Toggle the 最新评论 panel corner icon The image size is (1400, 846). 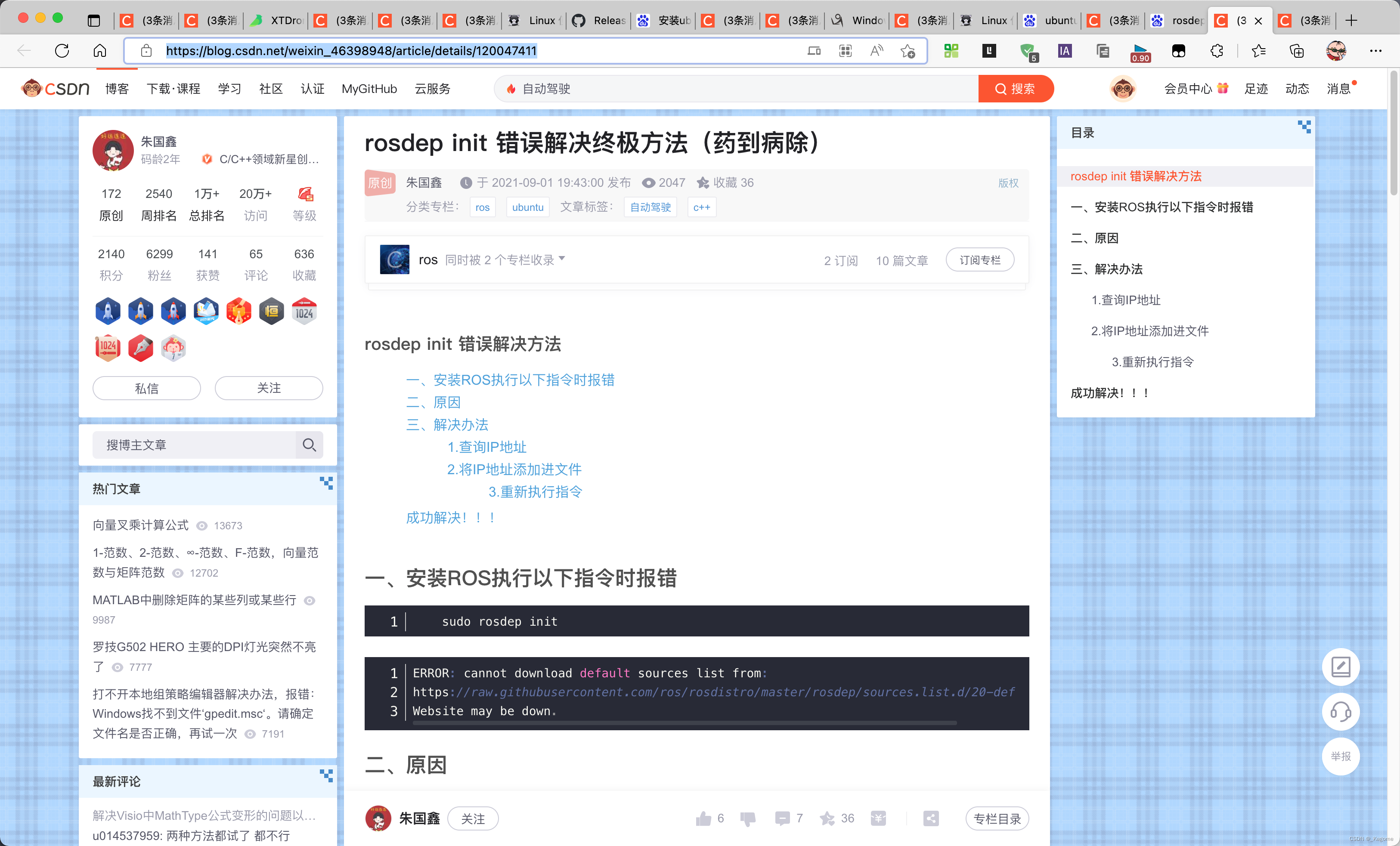[x=326, y=775]
